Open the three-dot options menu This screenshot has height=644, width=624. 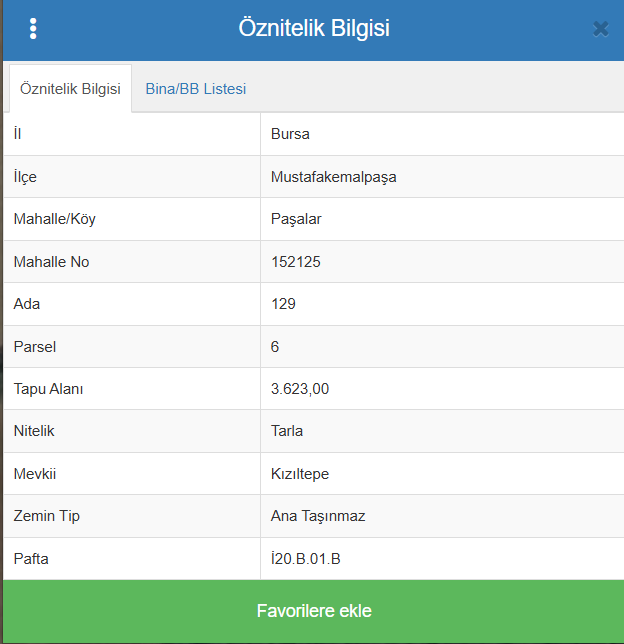(33, 28)
